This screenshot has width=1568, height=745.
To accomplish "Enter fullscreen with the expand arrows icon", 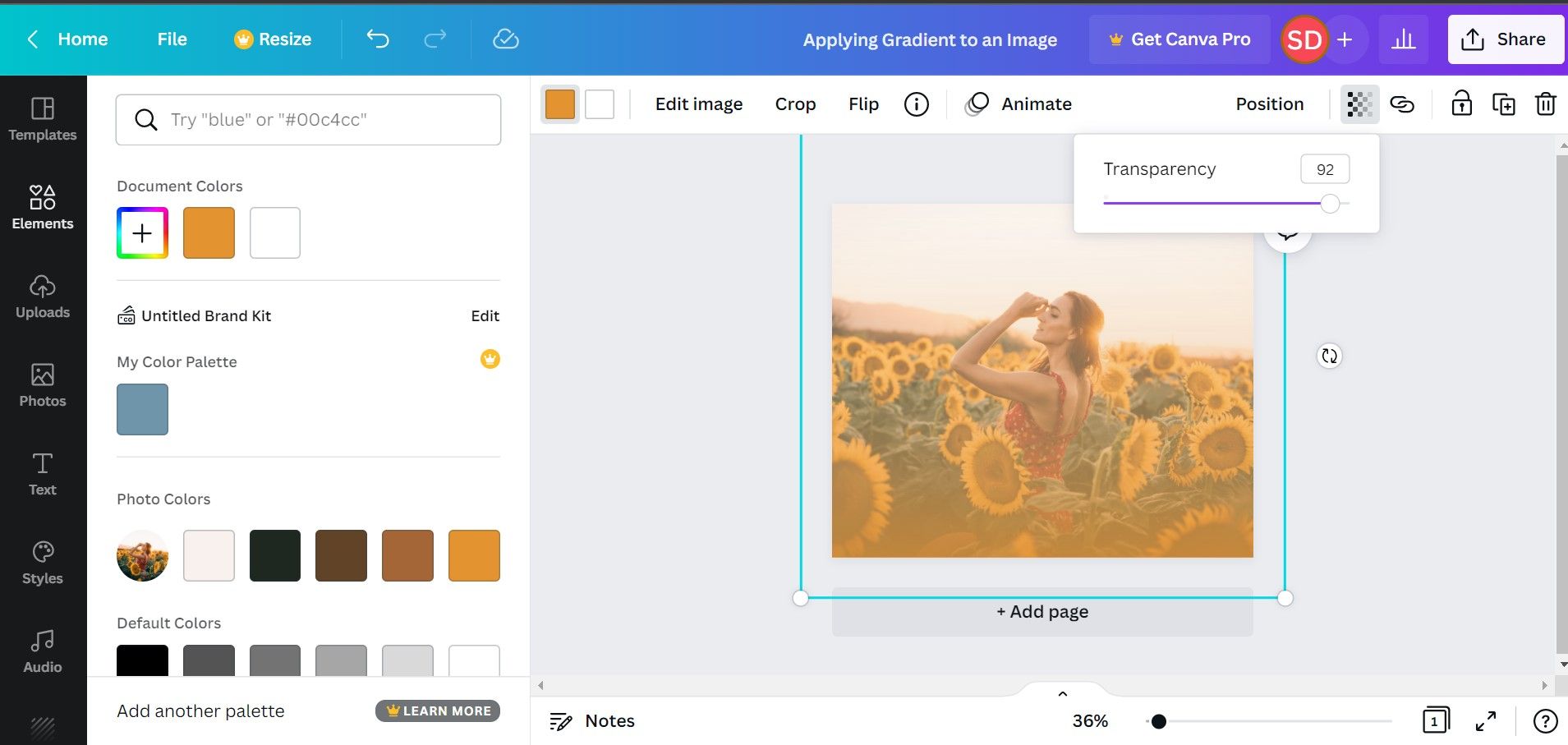I will (x=1486, y=721).
